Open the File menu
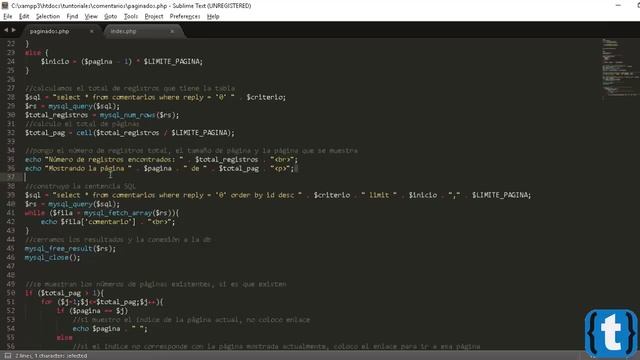This screenshot has height=360, width=640. [x=8, y=16]
